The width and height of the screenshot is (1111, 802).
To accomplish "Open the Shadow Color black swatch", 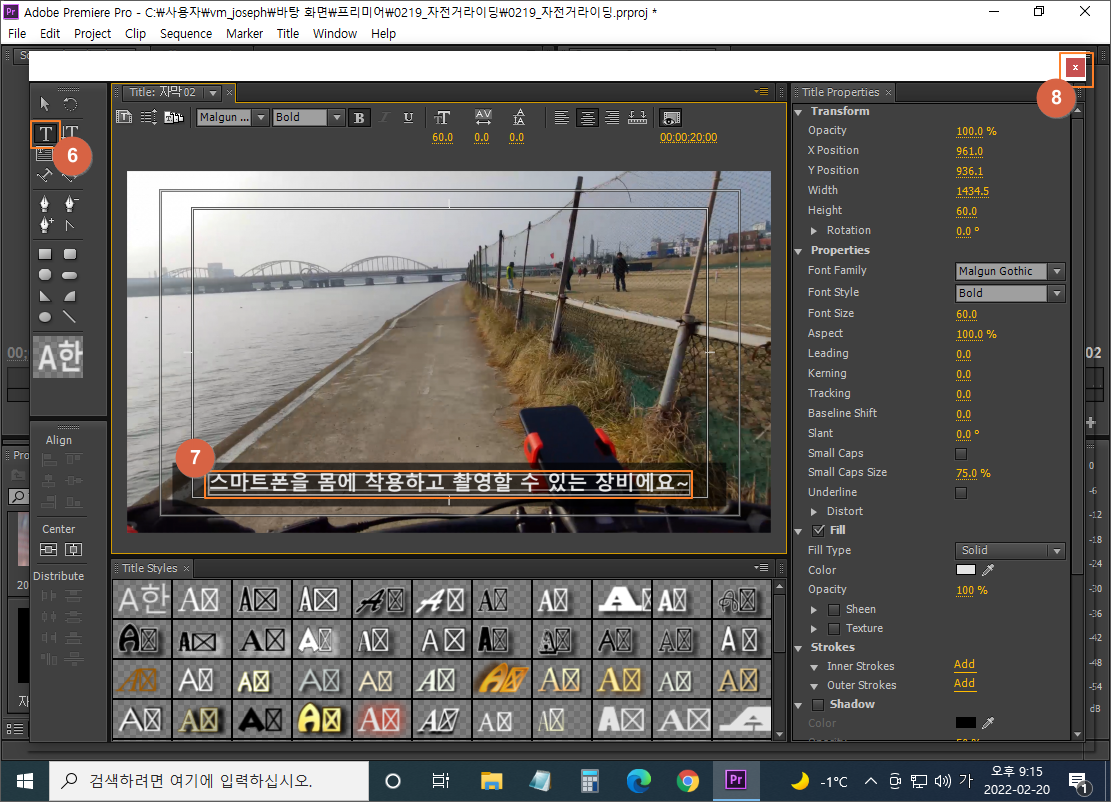I will (966, 723).
